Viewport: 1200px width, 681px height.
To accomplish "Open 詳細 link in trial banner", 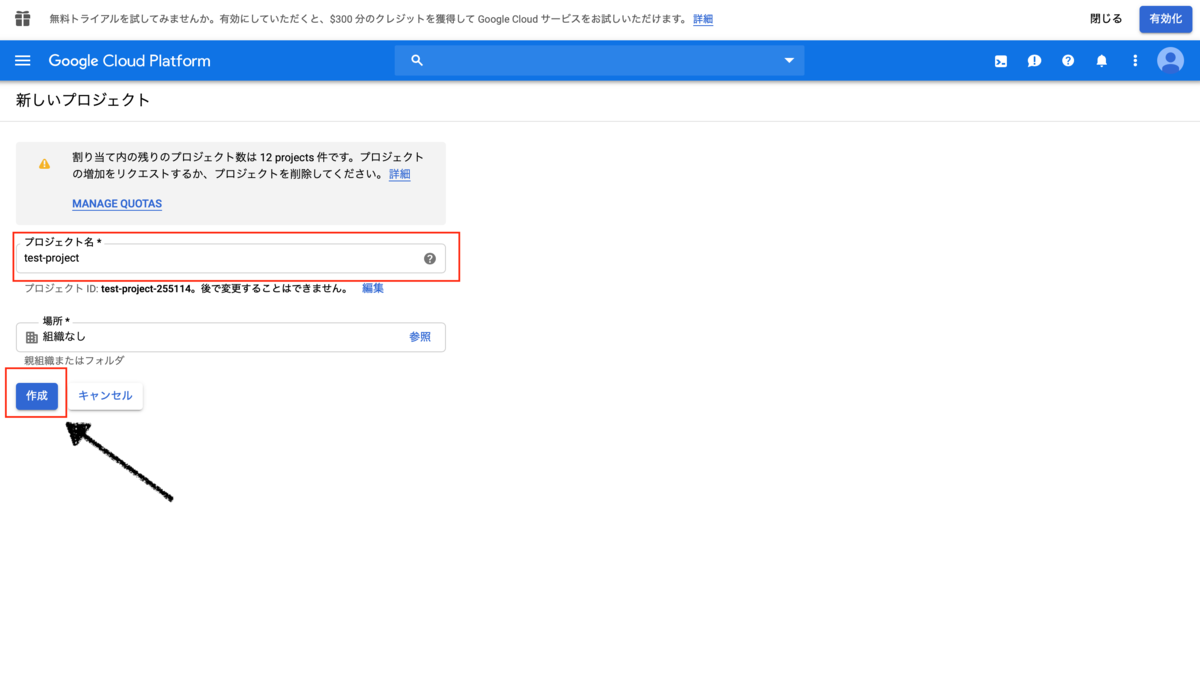I will coord(703,19).
